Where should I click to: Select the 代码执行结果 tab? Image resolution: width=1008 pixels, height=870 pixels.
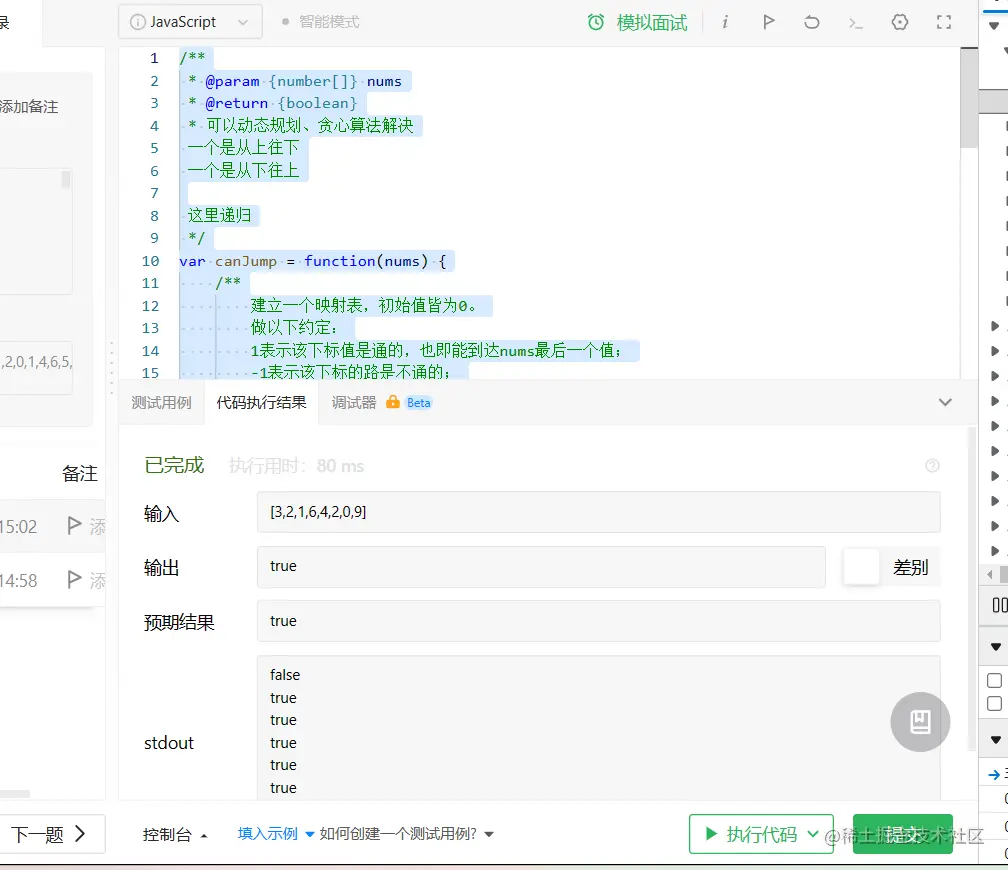pyautogui.click(x=261, y=403)
